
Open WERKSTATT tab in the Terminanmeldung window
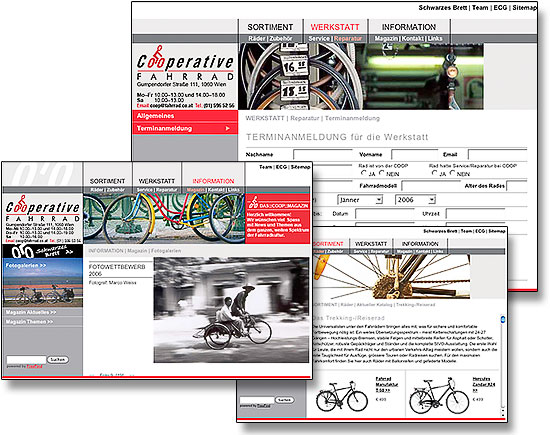tap(335, 27)
